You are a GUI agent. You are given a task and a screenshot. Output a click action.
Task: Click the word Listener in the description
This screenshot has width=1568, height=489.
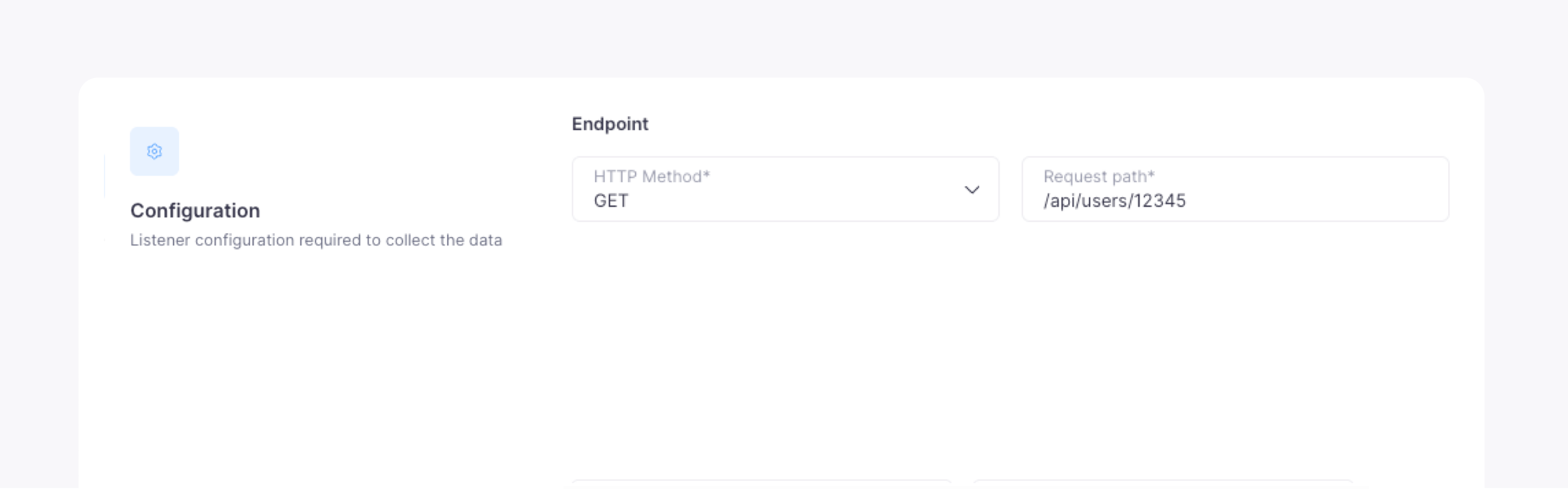160,241
